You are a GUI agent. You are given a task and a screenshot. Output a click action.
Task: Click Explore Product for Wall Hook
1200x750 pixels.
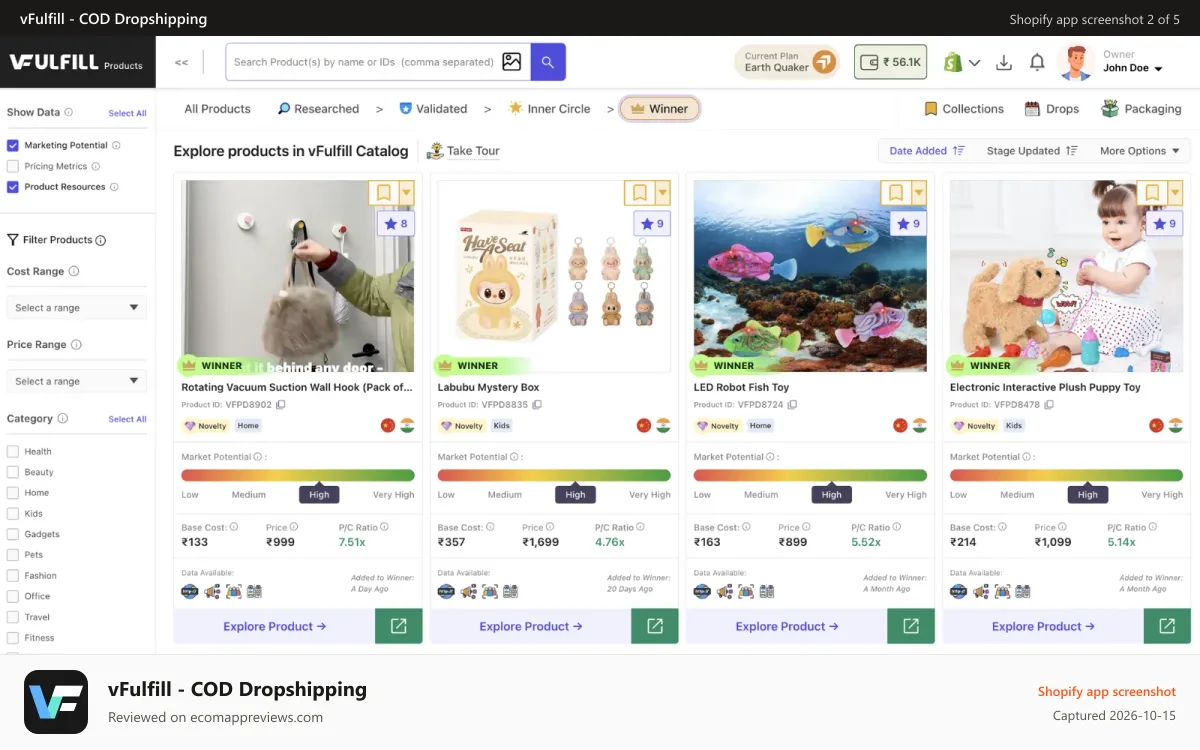[275, 626]
